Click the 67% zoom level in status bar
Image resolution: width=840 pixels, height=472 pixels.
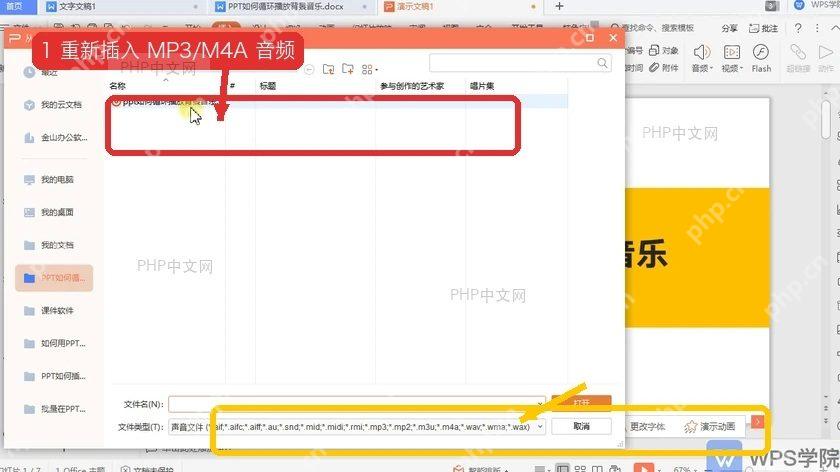tap(682, 469)
